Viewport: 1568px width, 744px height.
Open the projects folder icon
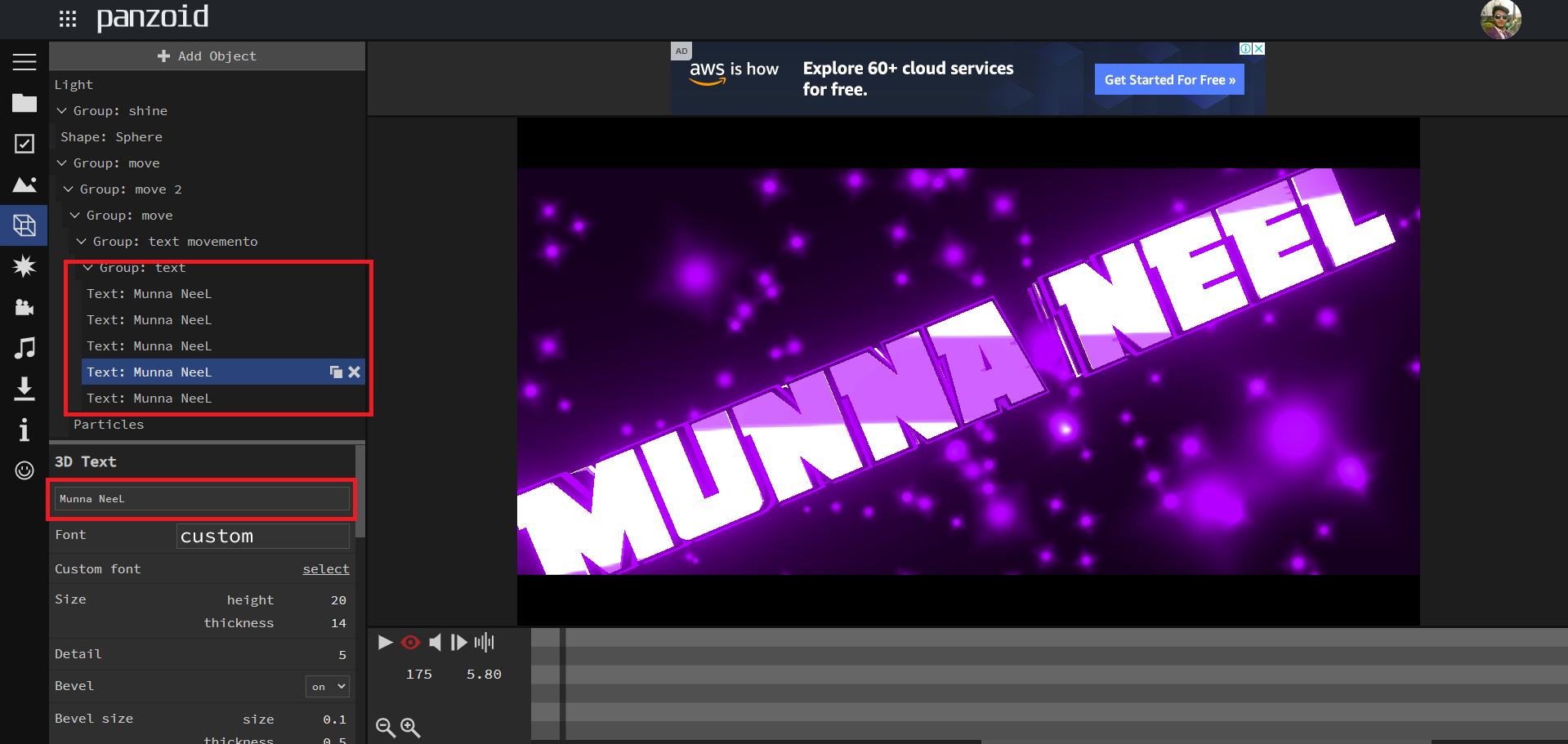(25, 103)
